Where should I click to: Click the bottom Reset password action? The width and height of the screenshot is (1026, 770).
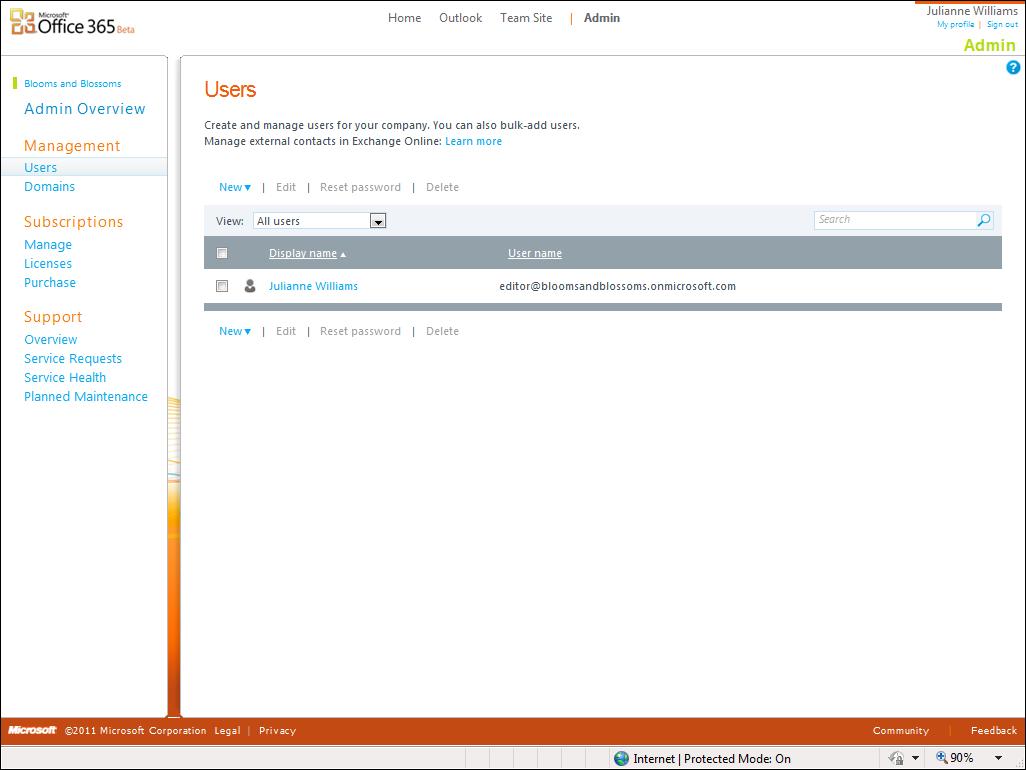[x=361, y=331]
